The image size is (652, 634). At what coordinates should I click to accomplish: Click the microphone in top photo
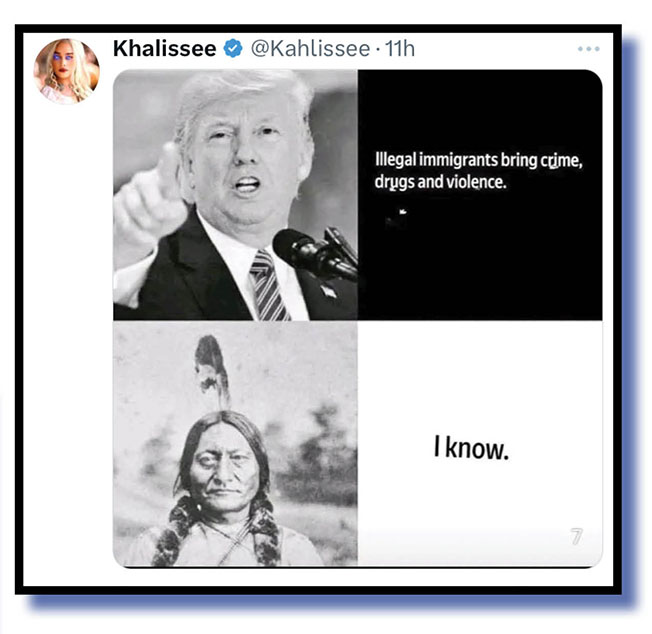point(315,252)
